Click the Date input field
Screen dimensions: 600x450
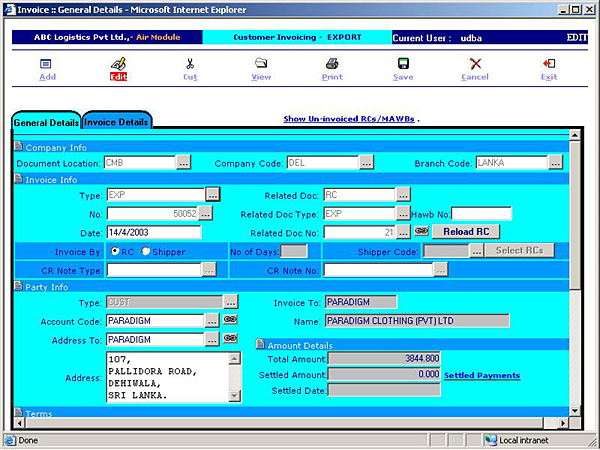tap(154, 232)
